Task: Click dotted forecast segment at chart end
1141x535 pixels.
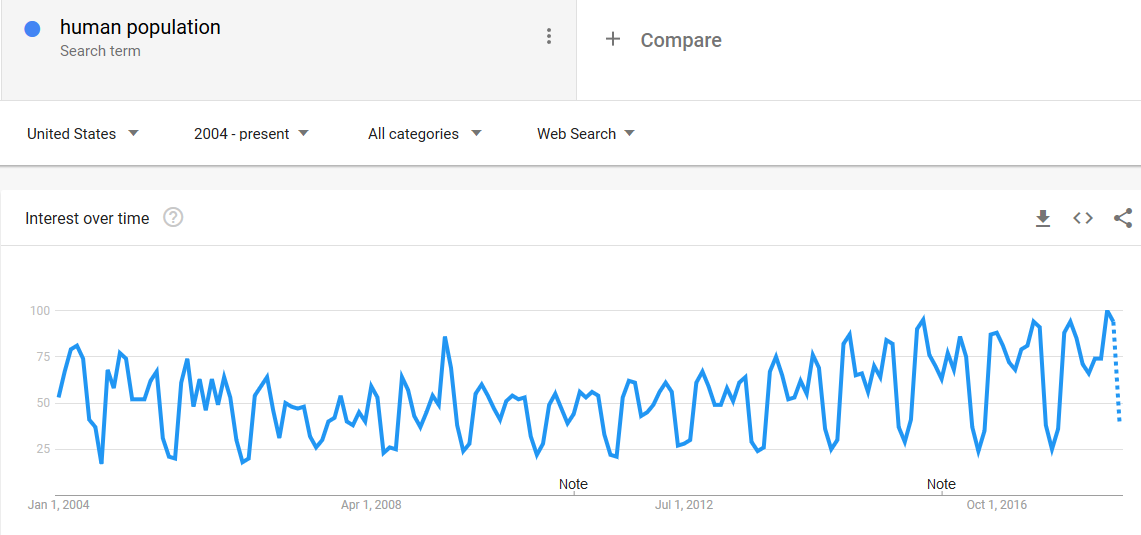Action: coord(1116,371)
